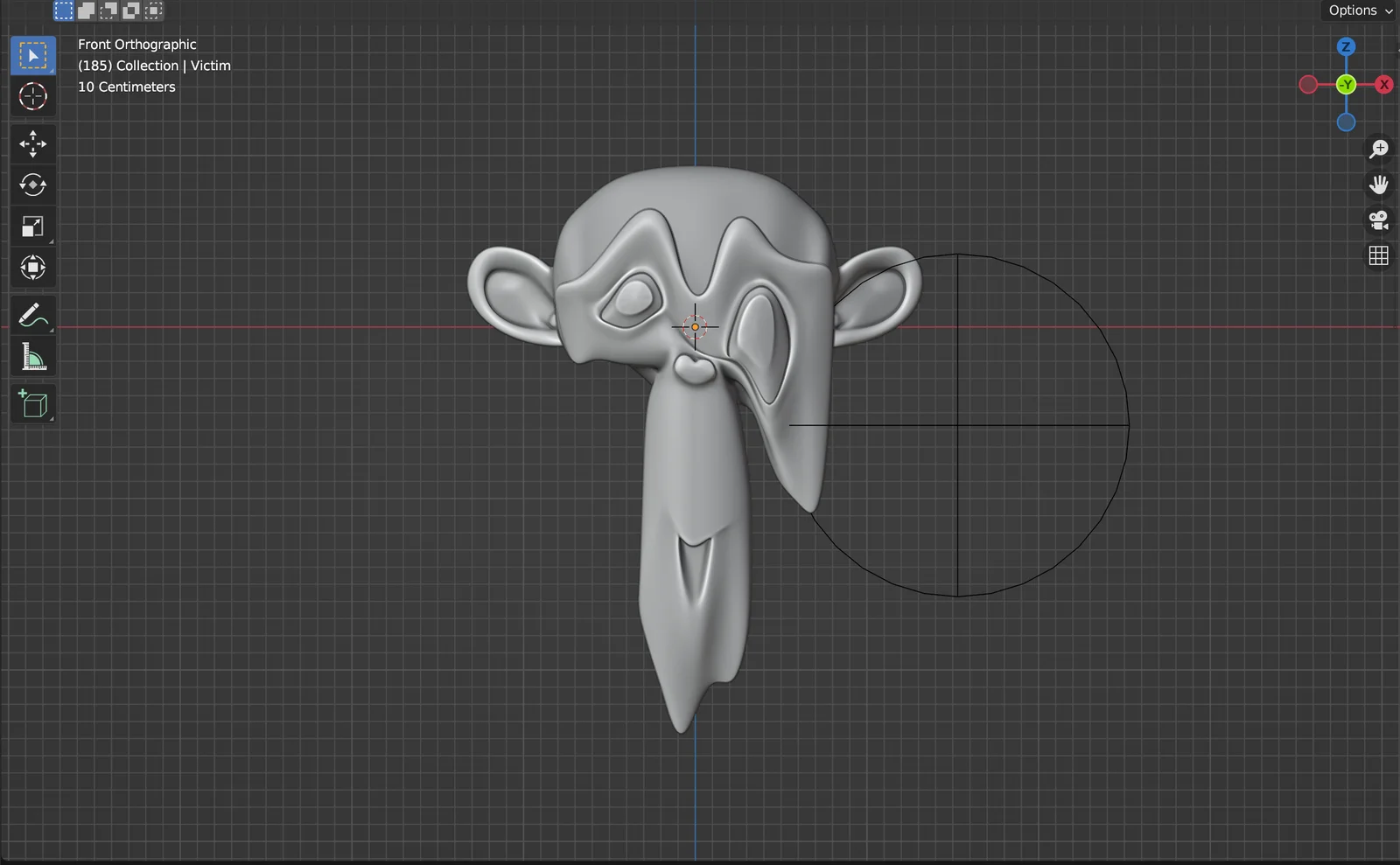Click the Z axis on navigation gizmo

[1346, 46]
